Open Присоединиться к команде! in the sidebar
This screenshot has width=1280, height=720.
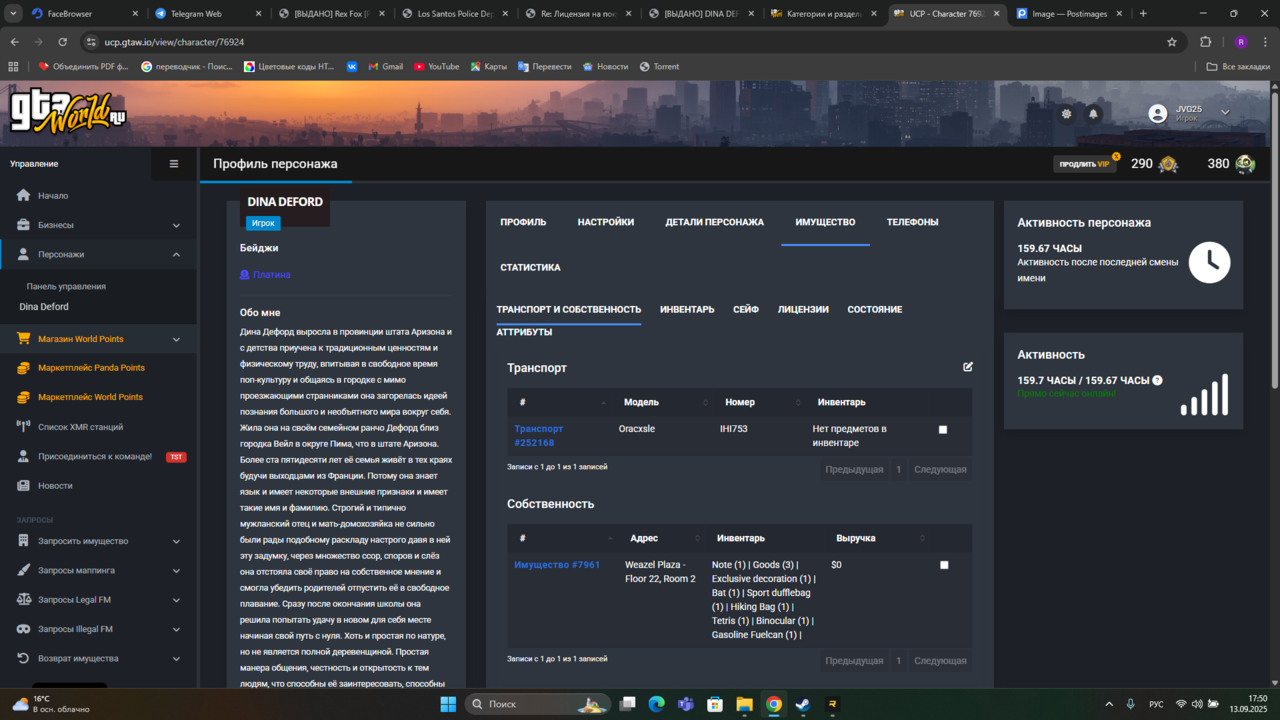tap(95, 457)
